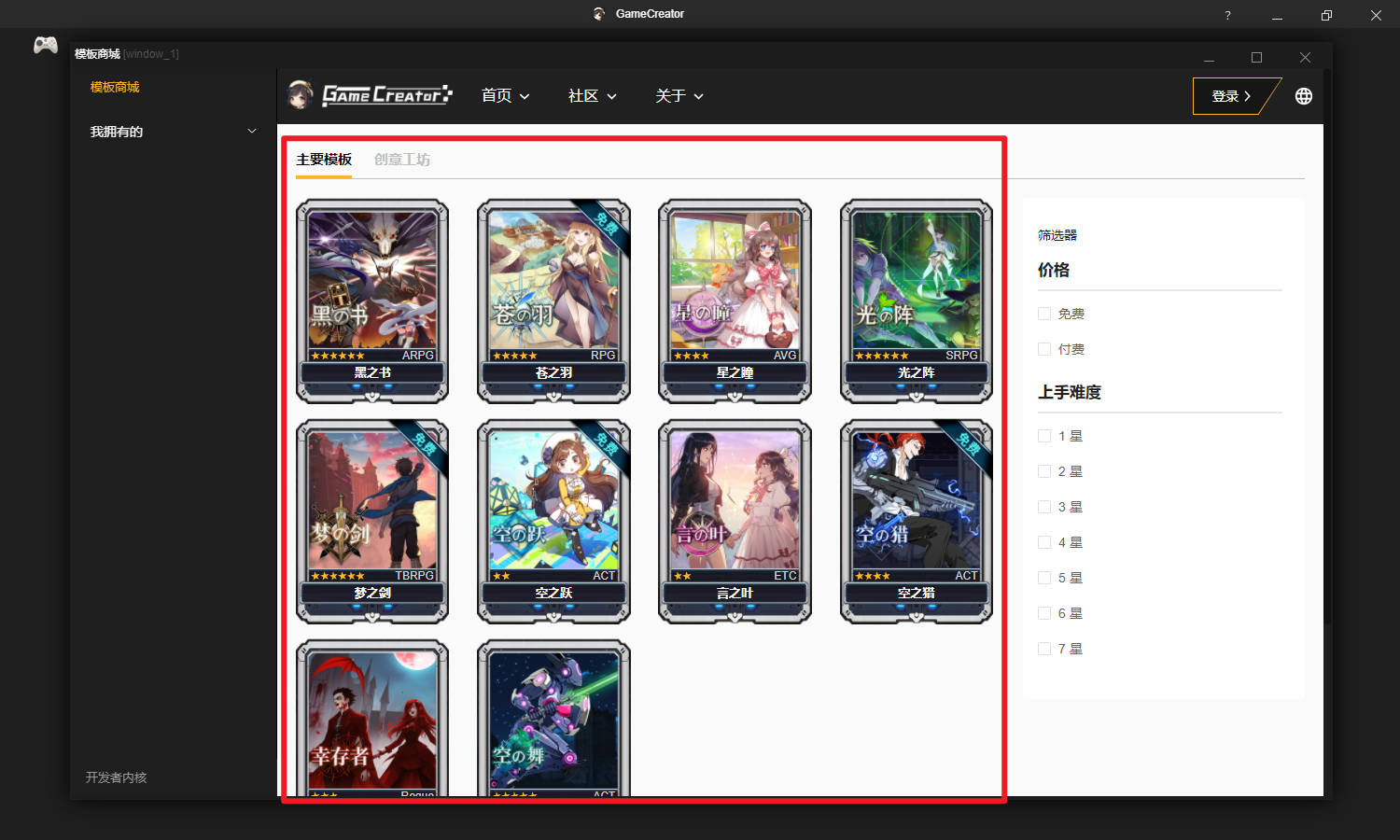
Task: Click 开发者内核 at sidebar bottom
Action: (x=116, y=777)
